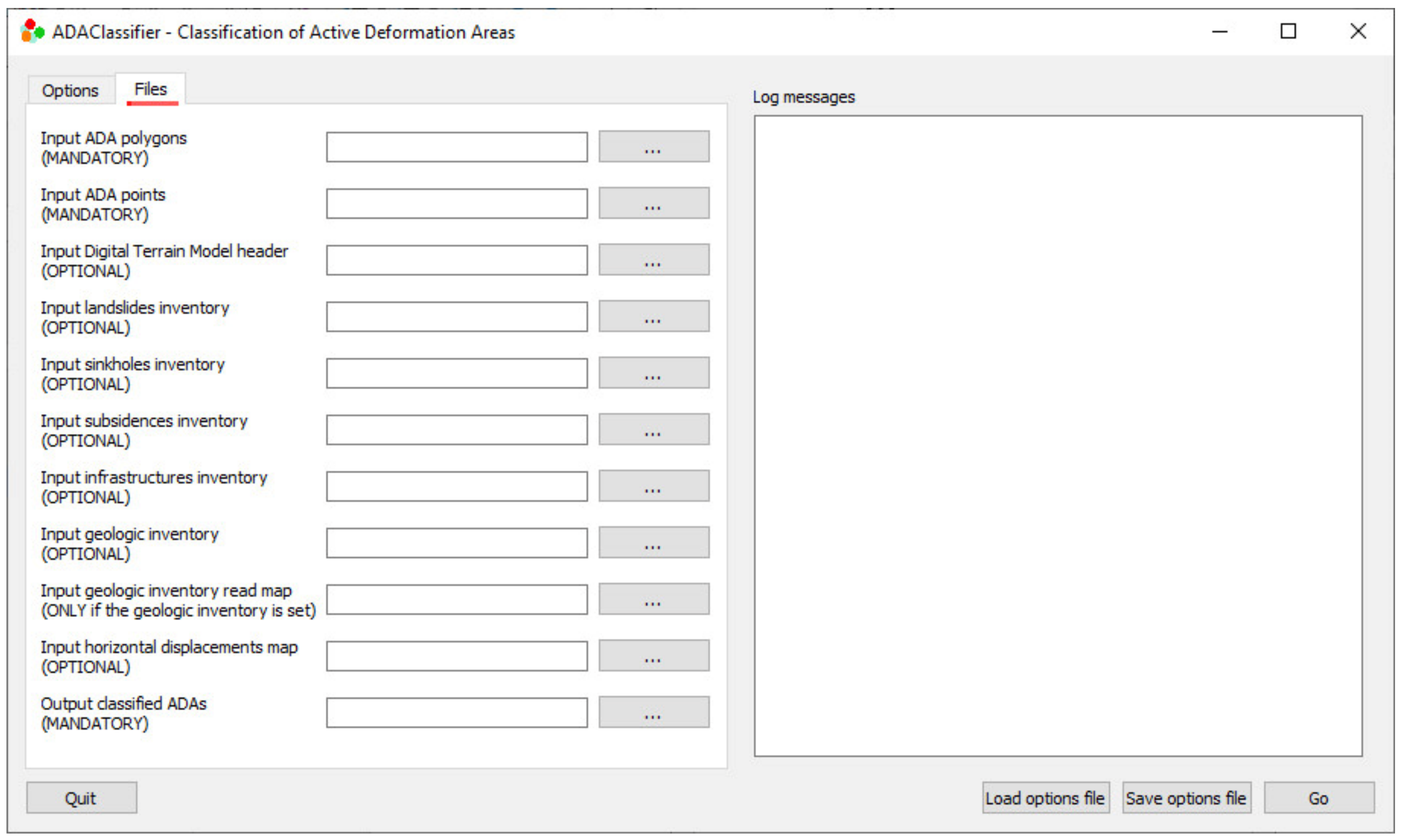The image size is (1403, 840).
Task: Browse for subsidences inventory file
Action: click(653, 430)
